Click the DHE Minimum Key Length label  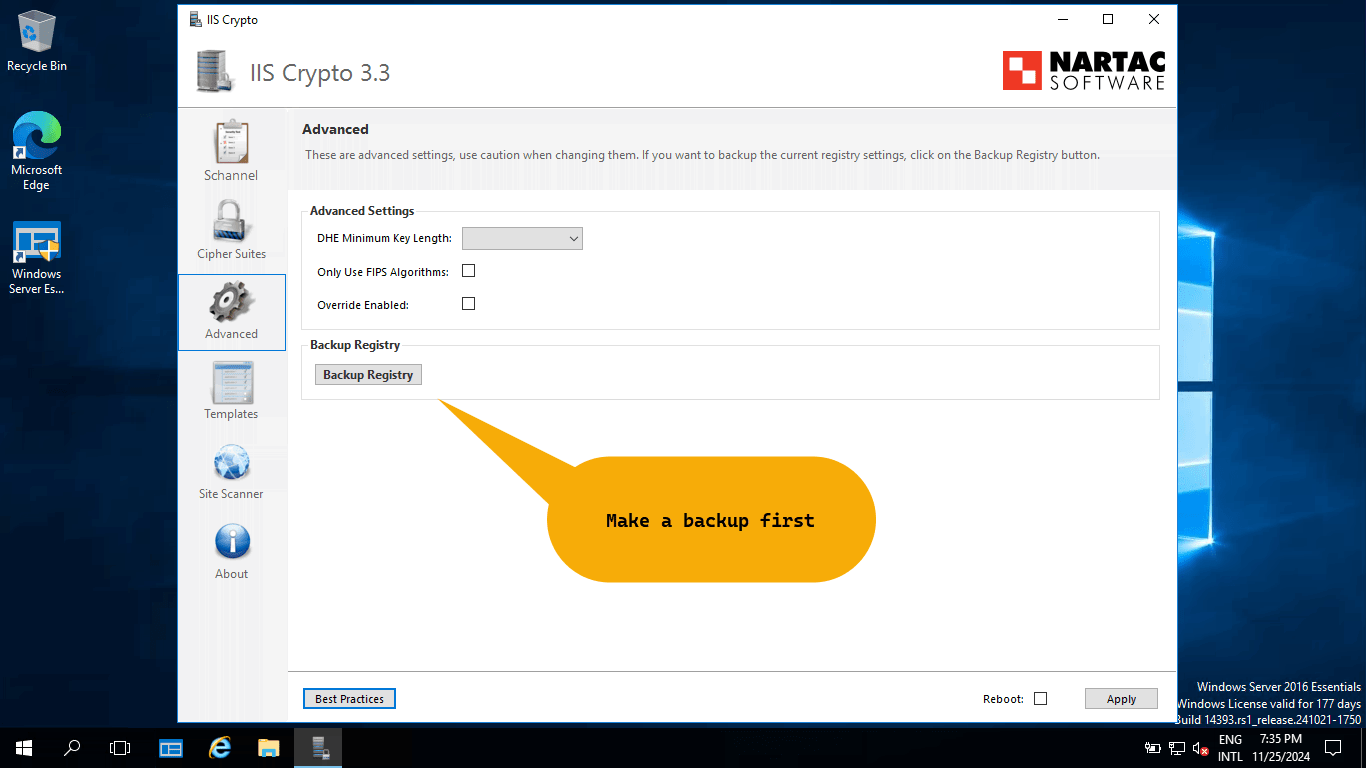point(384,238)
